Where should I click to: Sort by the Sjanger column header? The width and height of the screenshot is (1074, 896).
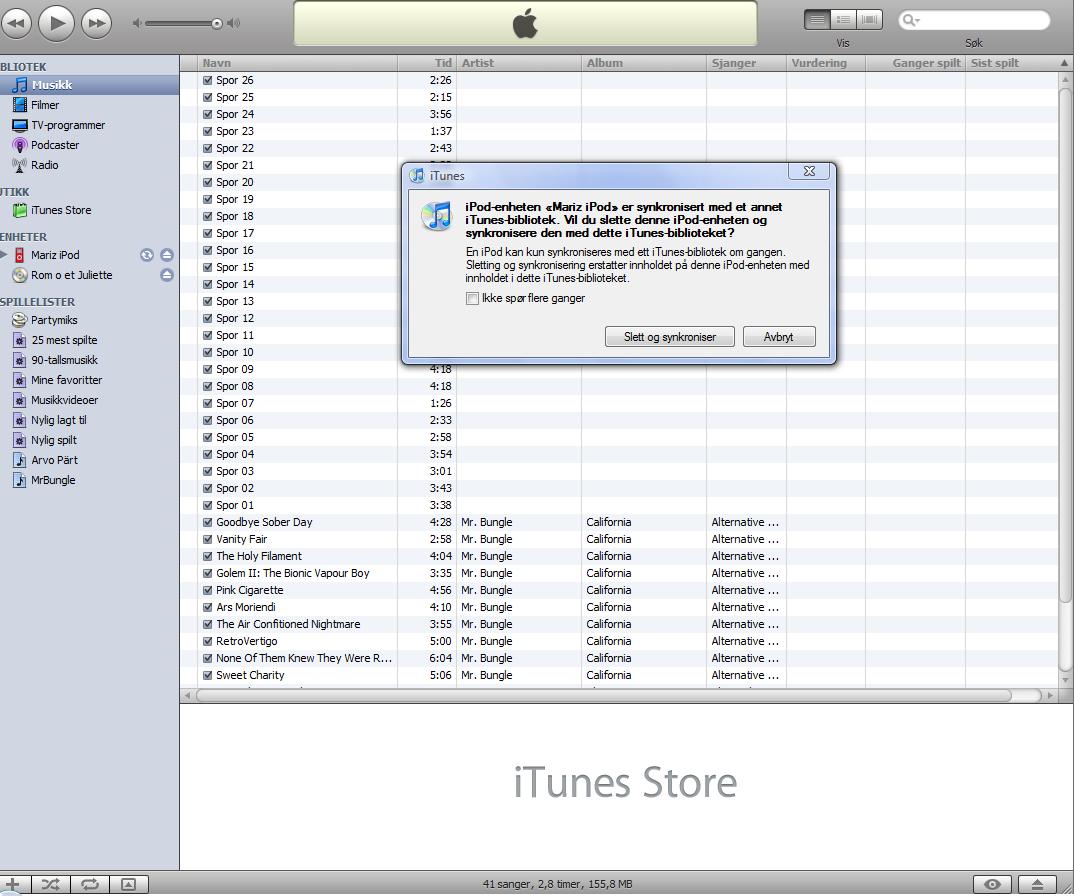[746, 63]
